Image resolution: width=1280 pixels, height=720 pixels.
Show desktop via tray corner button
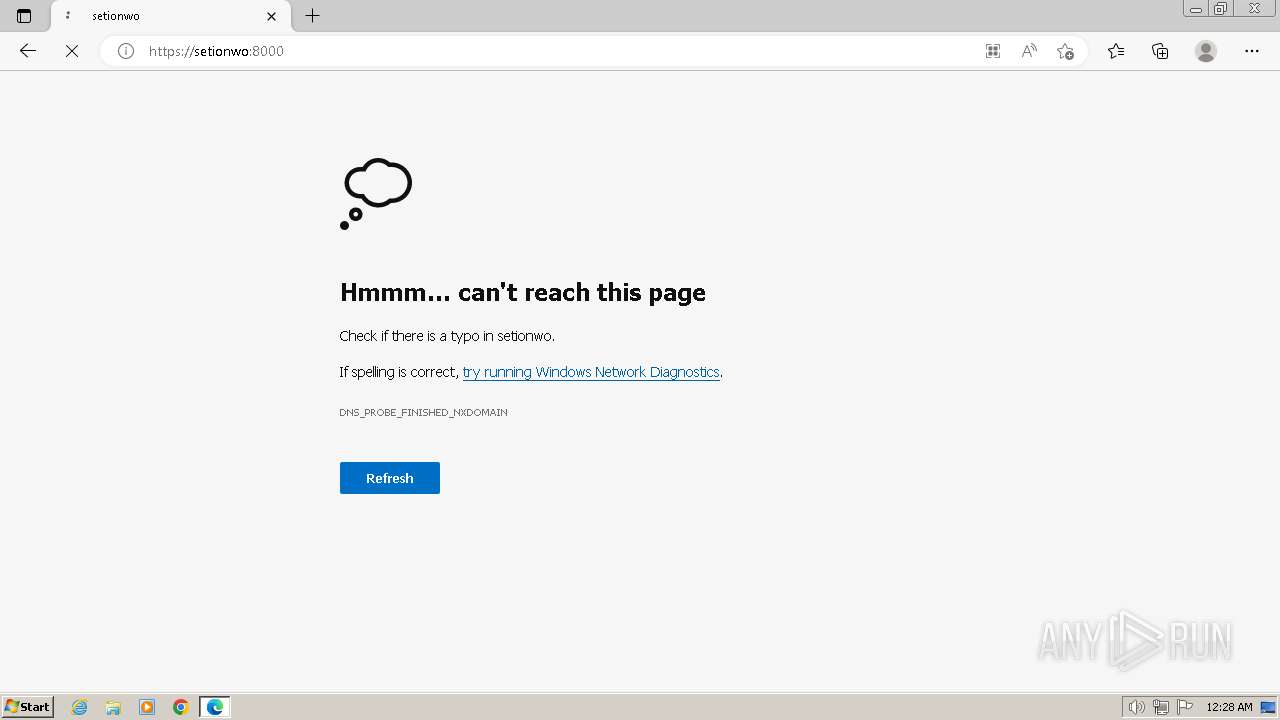[x=1268, y=707]
